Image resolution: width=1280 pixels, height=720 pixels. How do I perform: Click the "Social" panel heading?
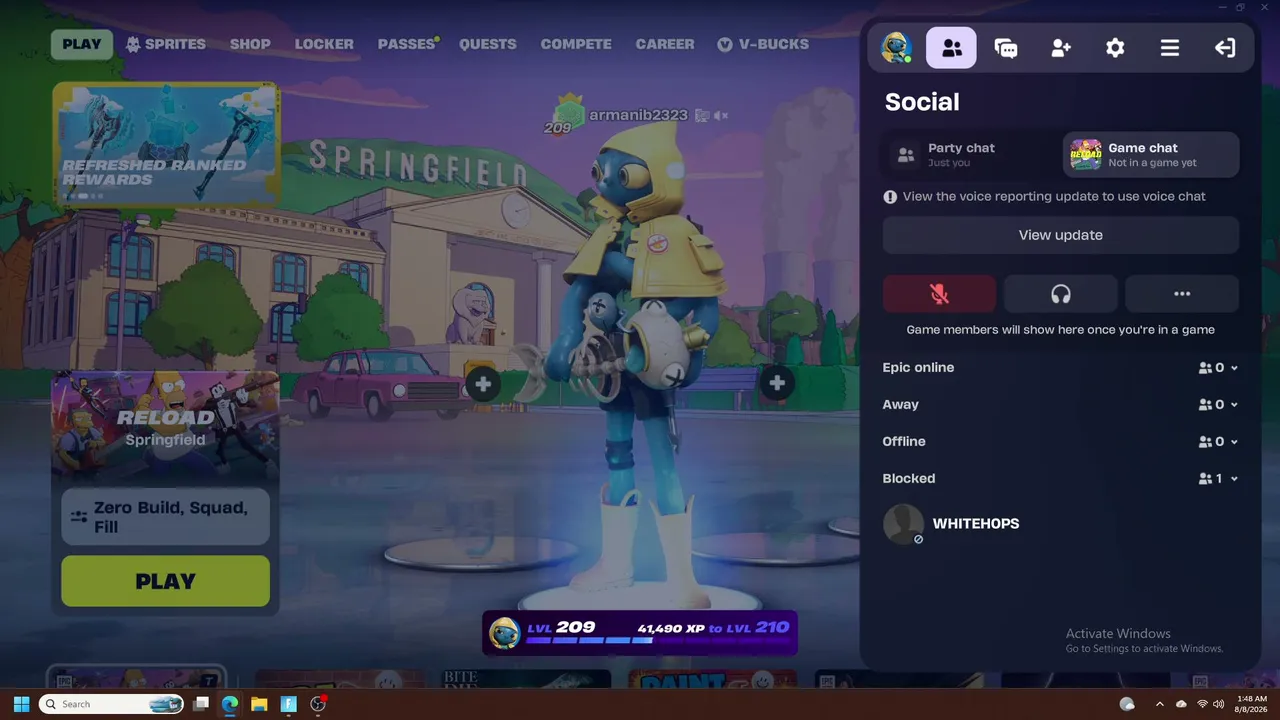tap(922, 102)
